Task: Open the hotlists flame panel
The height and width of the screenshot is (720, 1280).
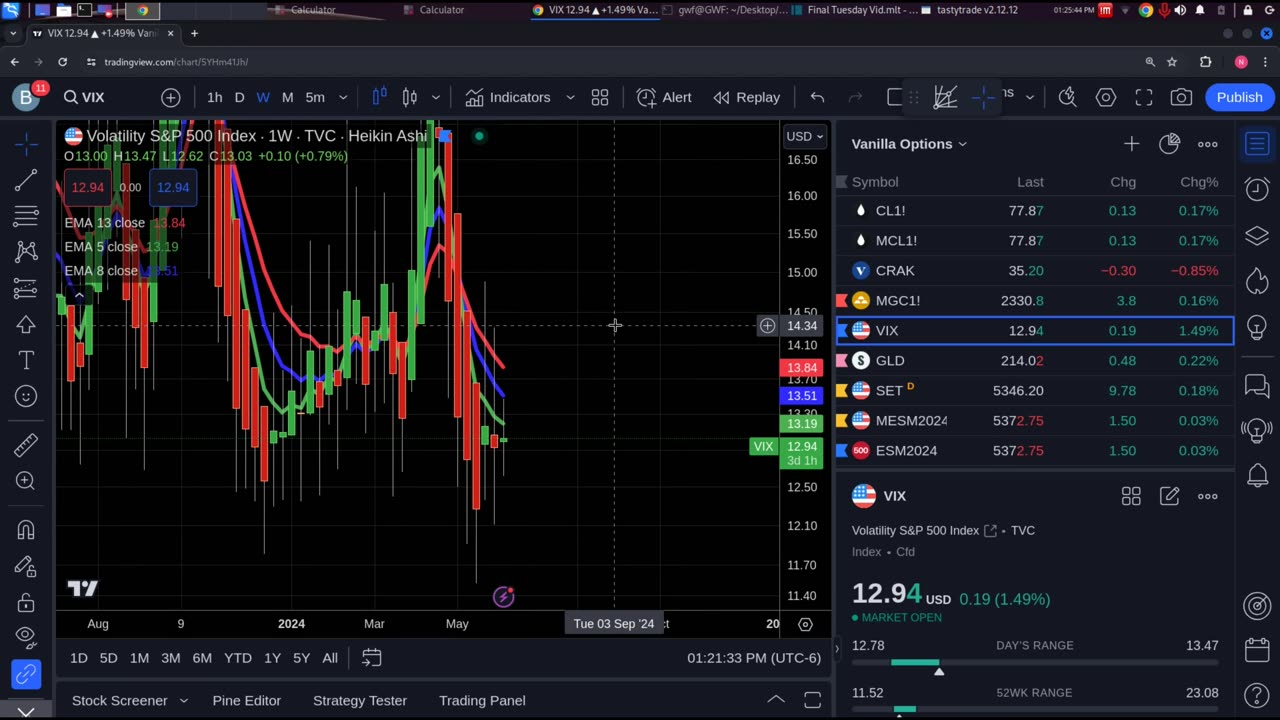Action: (1257, 282)
